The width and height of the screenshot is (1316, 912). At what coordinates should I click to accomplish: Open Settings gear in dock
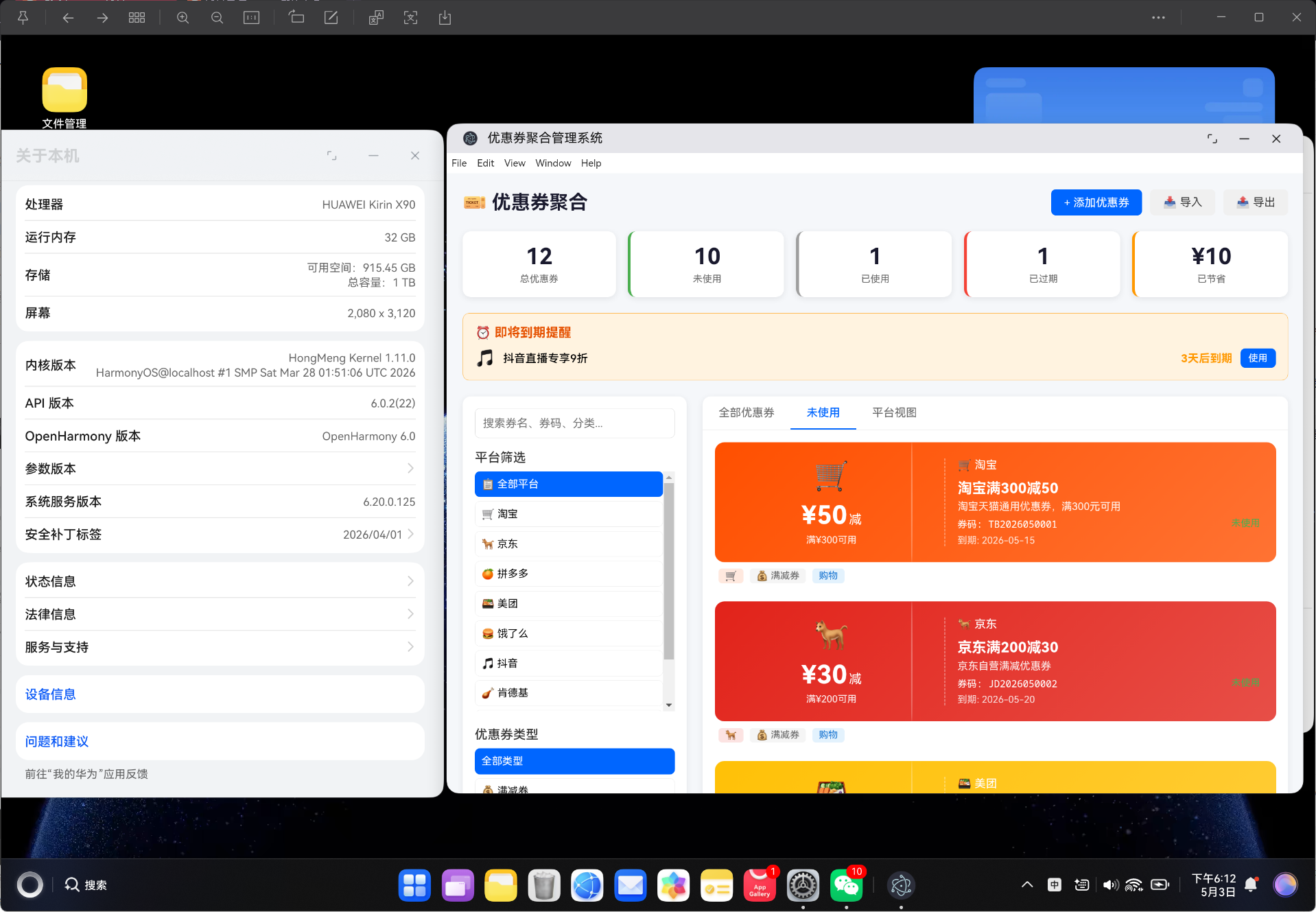(803, 885)
